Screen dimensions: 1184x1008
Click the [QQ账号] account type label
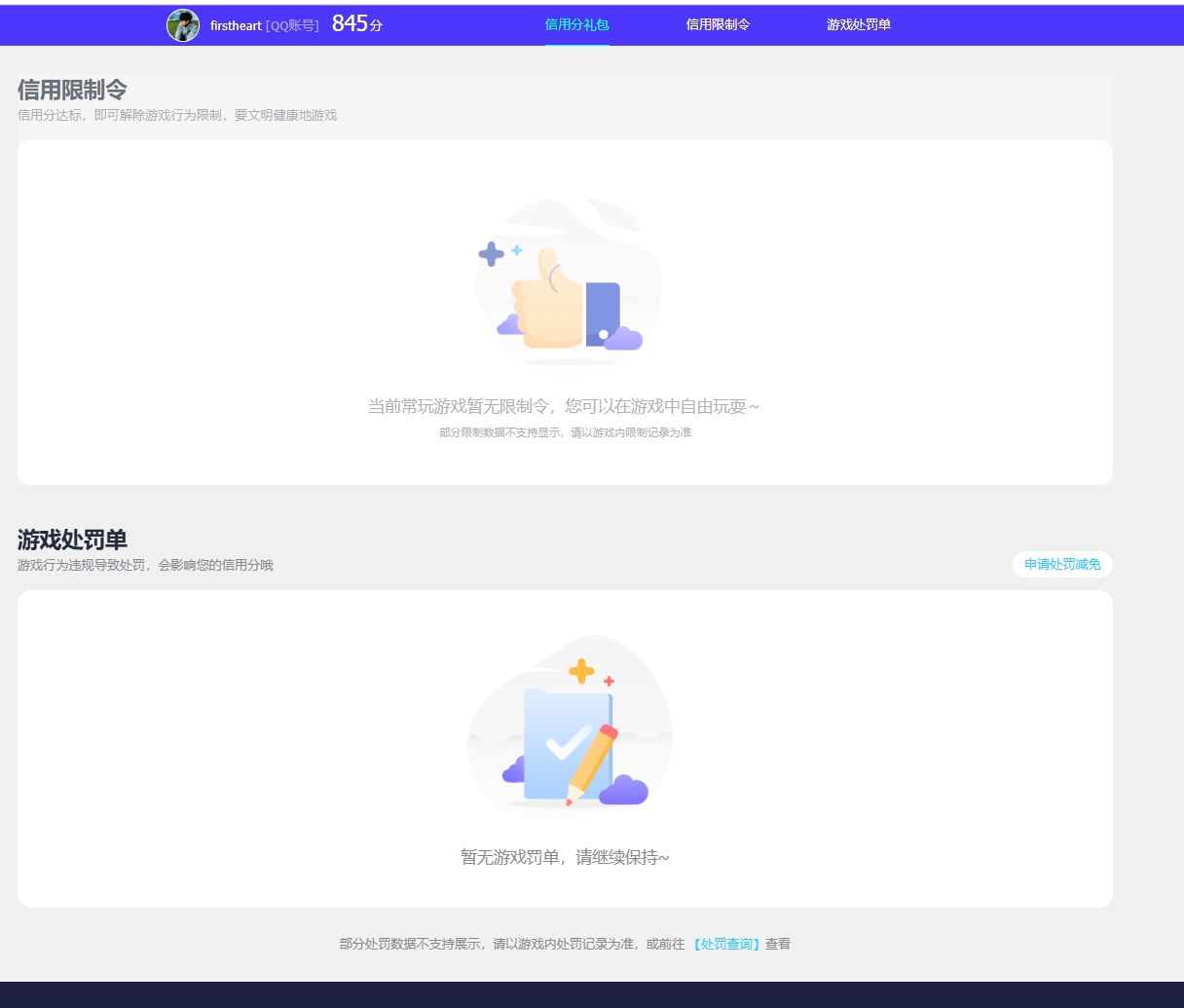292,25
